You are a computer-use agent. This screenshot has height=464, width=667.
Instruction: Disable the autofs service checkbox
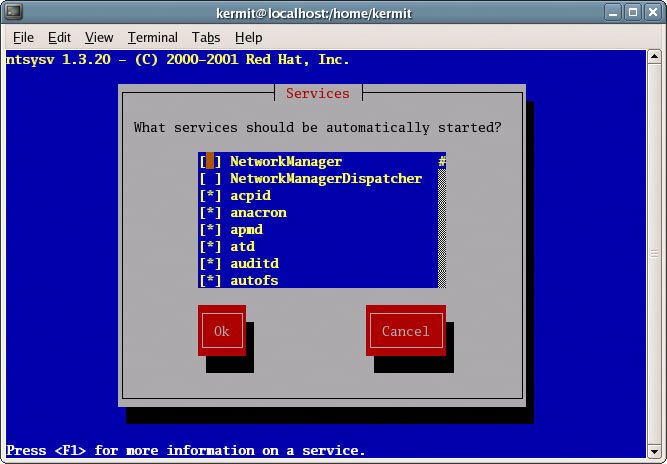click(211, 281)
